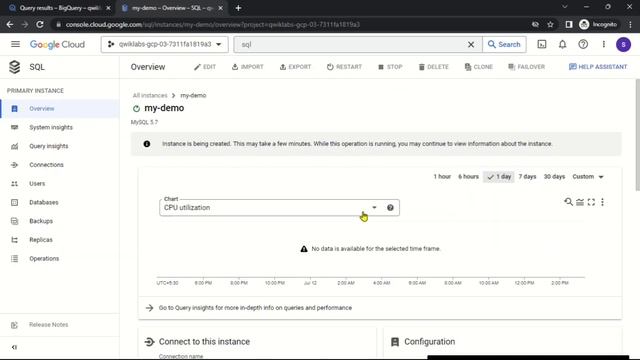Open the project selector dropdown
The image size is (640, 360).
(164, 44)
